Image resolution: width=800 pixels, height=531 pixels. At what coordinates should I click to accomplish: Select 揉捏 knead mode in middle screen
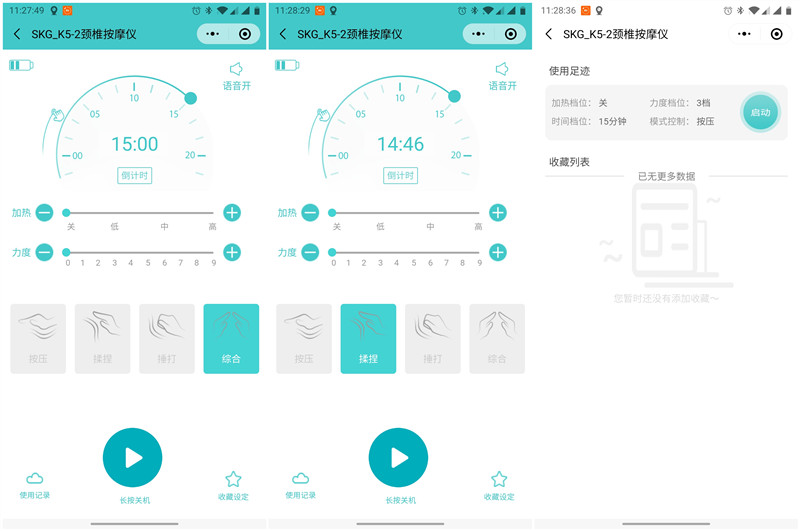[368, 339]
